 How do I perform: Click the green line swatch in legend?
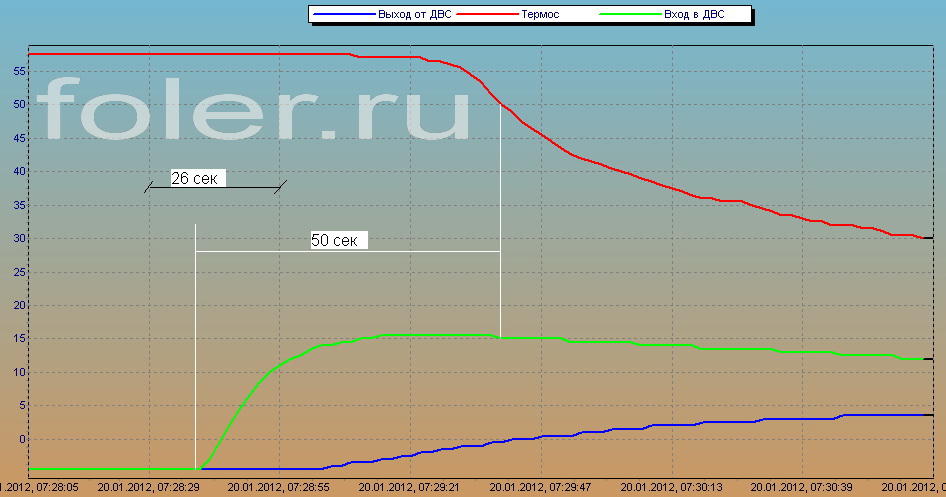[x=632, y=14]
